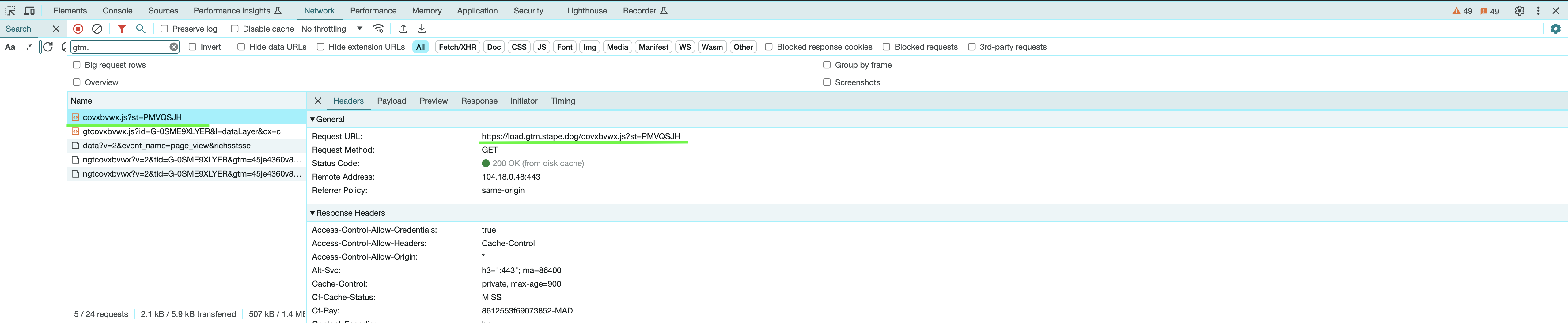Collapse the Response Headers section

[x=313, y=213]
